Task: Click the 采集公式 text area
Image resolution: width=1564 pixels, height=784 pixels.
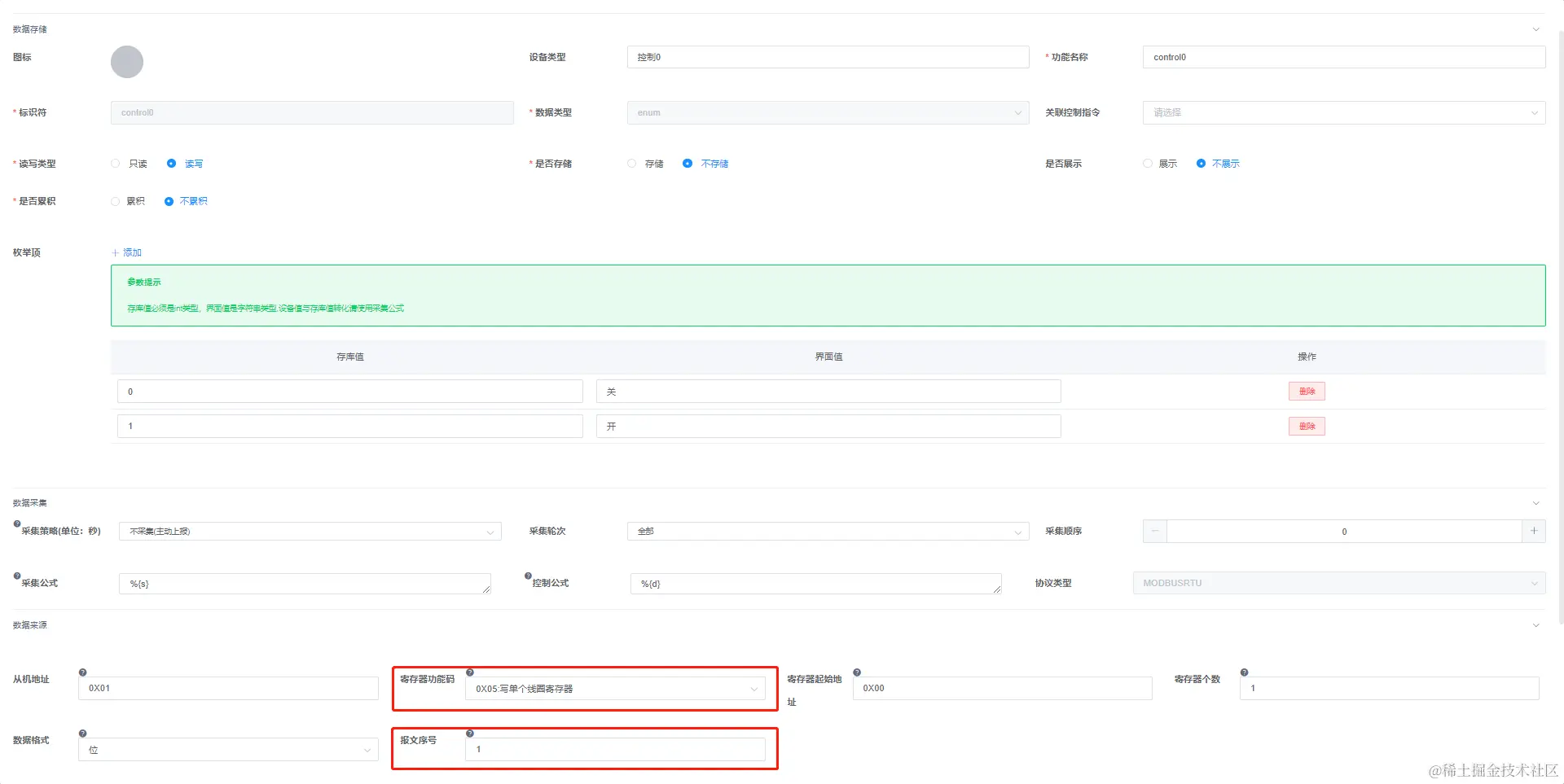Action: [305, 583]
